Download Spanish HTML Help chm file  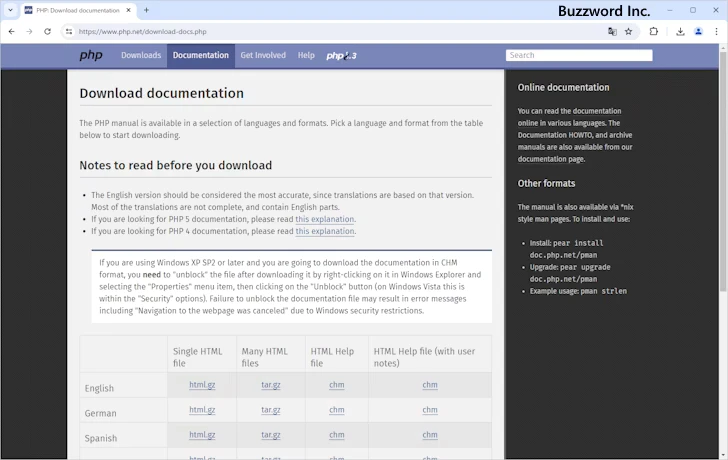pyautogui.click(x=337, y=435)
